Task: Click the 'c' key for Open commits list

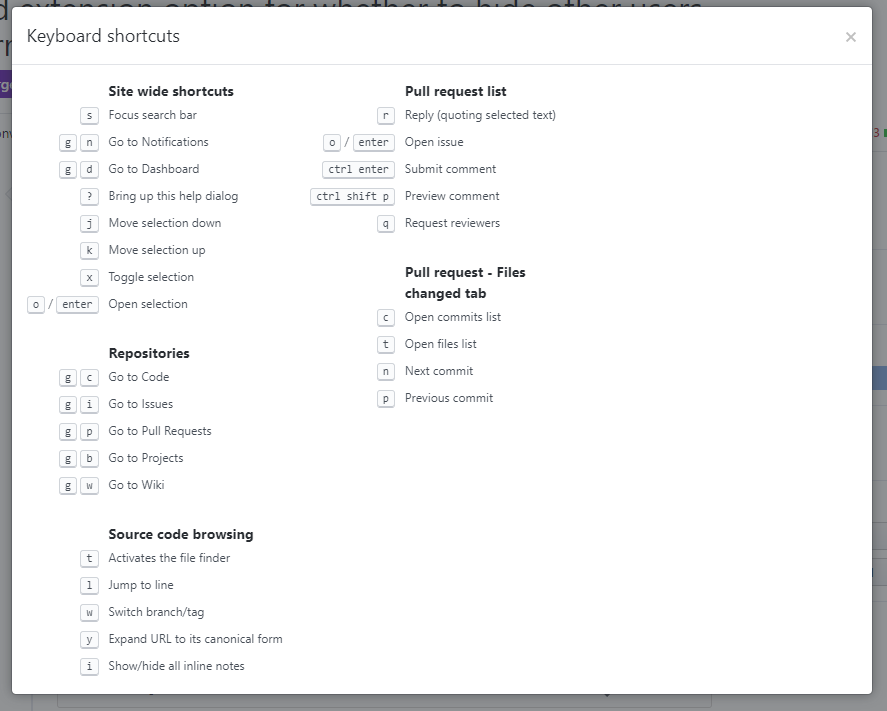Action: click(386, 317)
